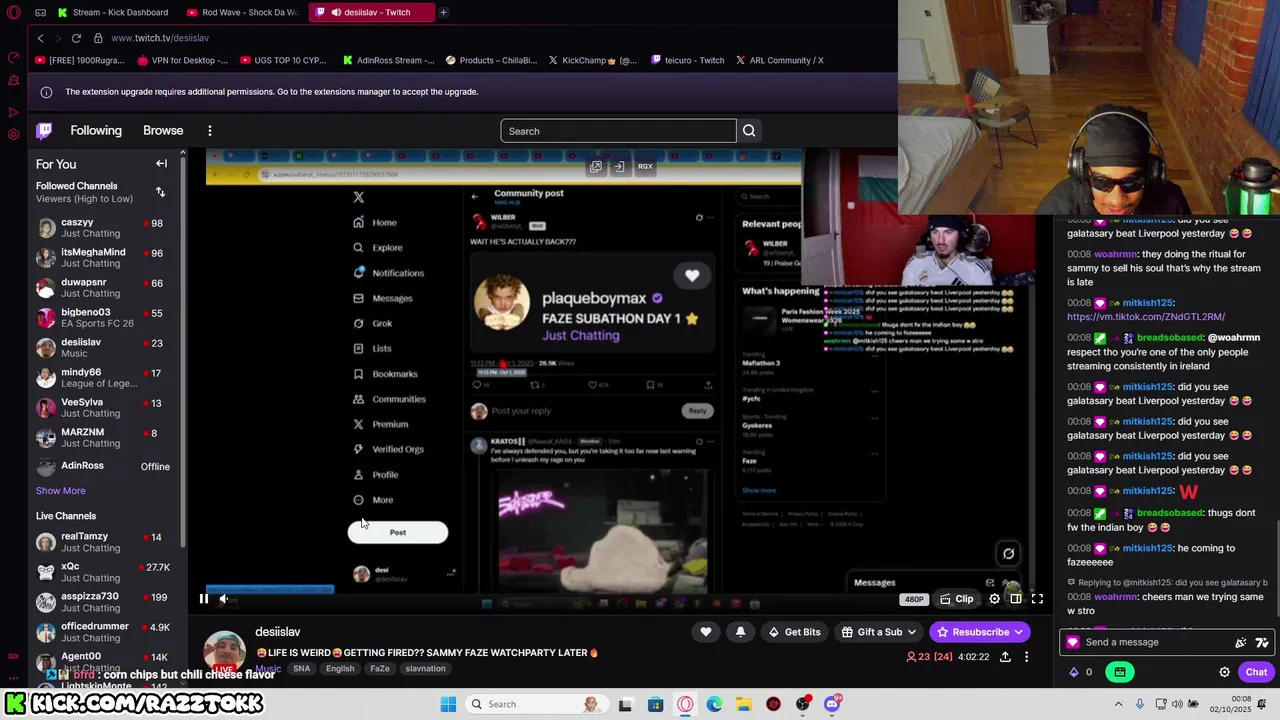Open chat settings gear icon
The width and height of the screenshot is (1280, 720).
(1224, 672)
